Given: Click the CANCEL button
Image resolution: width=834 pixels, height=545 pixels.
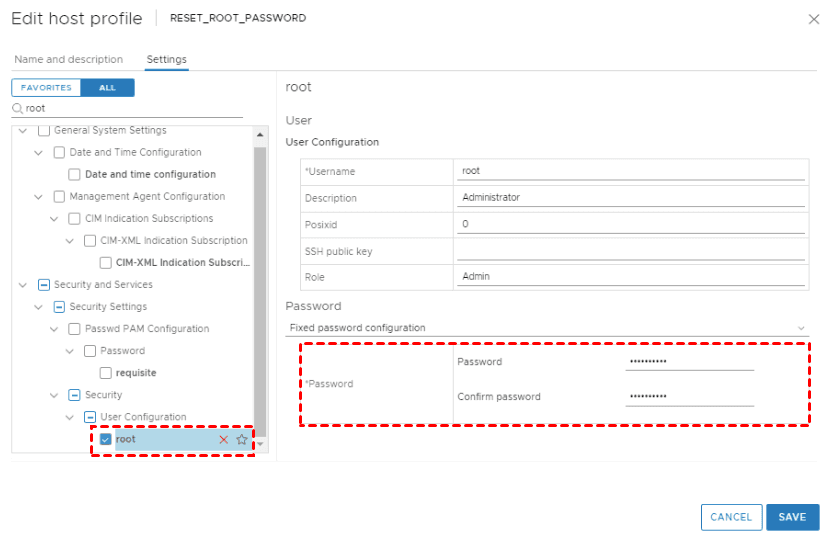Looking at the screenshot, I should click(x=731, y=517).
